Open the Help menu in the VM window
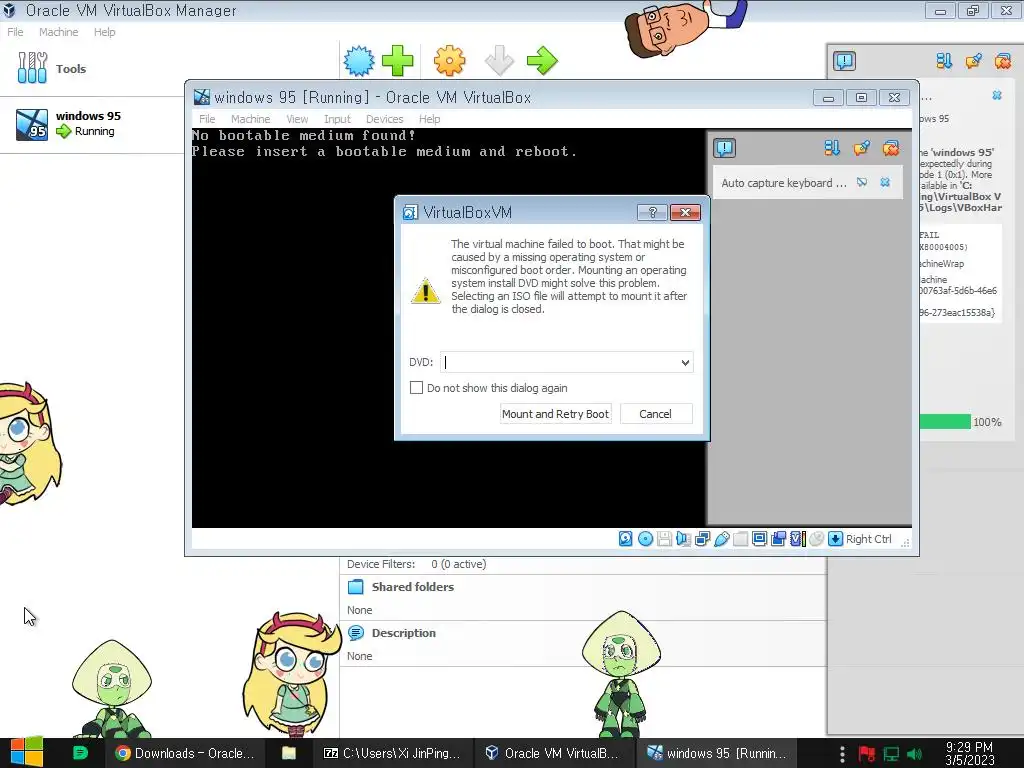Screen dimensions: 1024x768 point(429,119)
